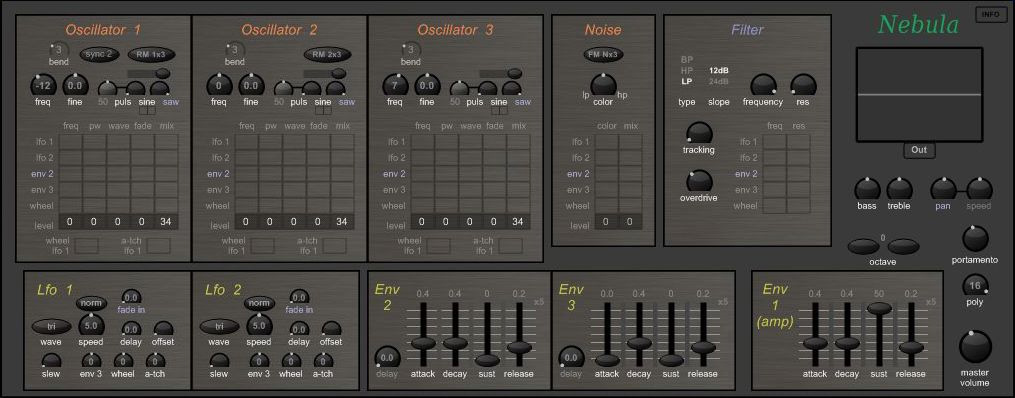Toggle RM 2x3 on Oscillator 2
This screenshot has width=1015, height=398.
click(327, 54)
